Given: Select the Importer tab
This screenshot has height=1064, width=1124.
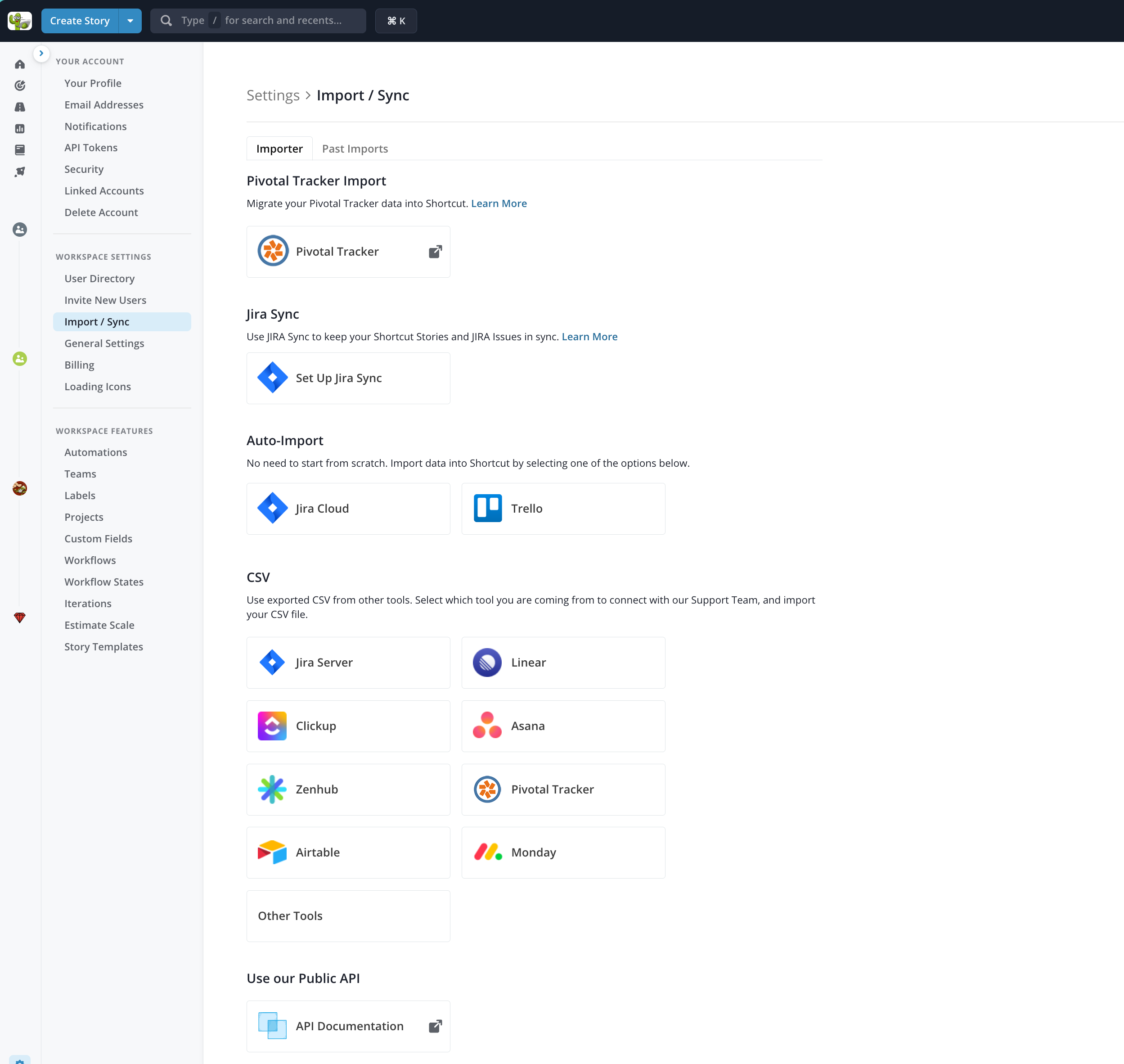Looking at the screenshot, I should 279,148.
